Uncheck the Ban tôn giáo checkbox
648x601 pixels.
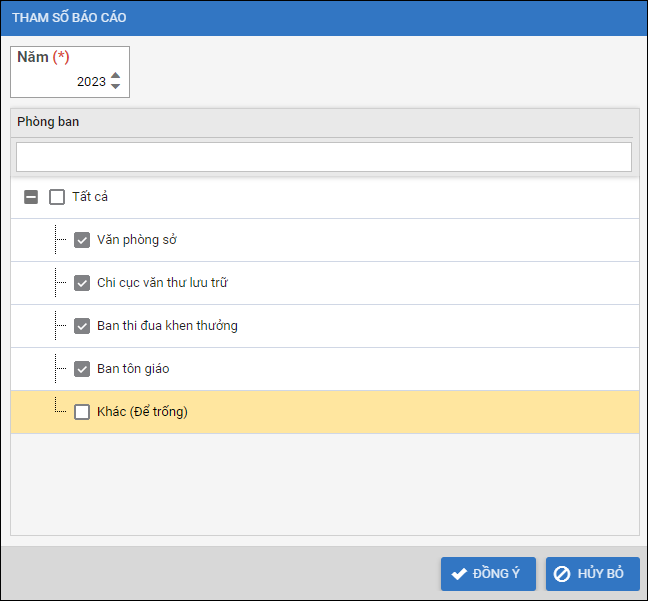[x=82, y=369]
